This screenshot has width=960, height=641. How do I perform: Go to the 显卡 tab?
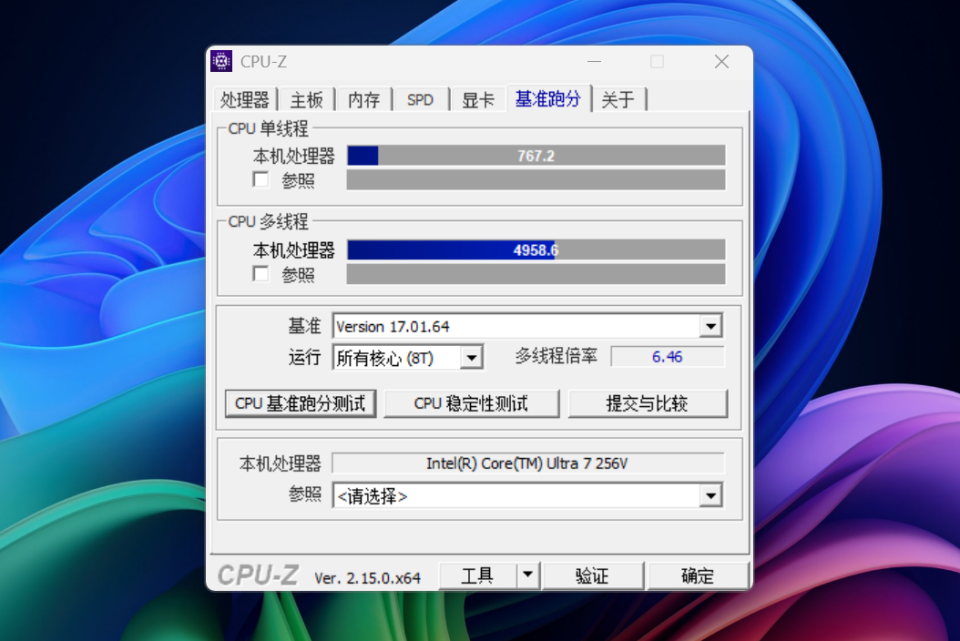pos(478,100)
